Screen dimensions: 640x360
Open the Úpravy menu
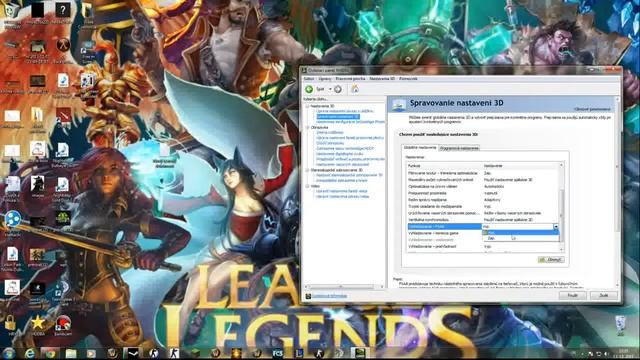tap(325, 79)
